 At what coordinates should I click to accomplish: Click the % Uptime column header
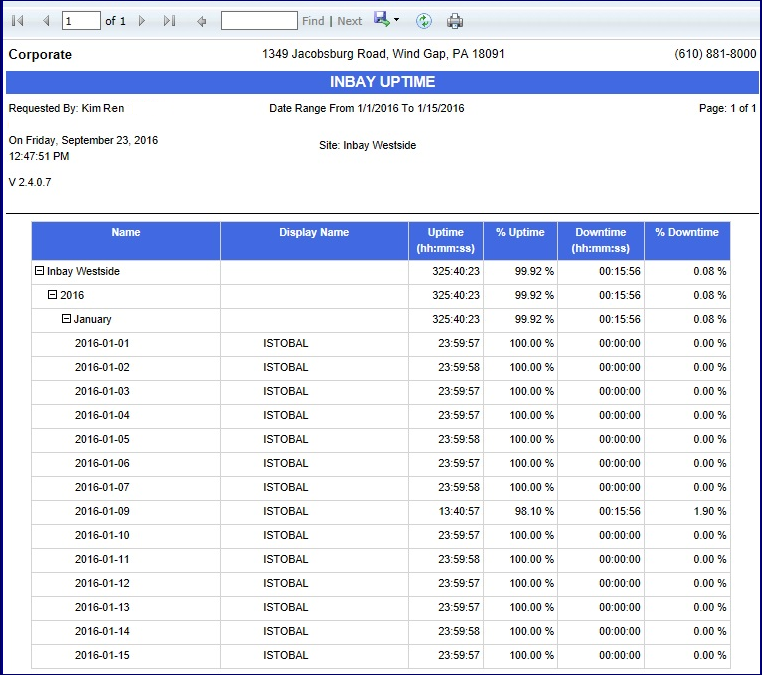(520, 233)
